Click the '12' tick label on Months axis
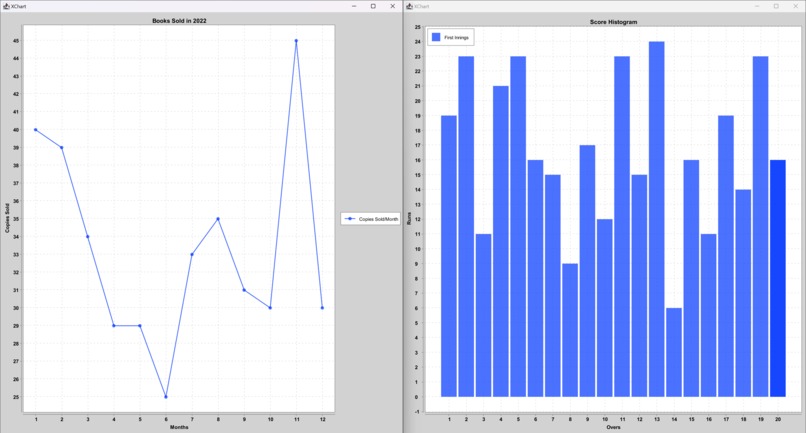806x433 pixels. (322, 420)
